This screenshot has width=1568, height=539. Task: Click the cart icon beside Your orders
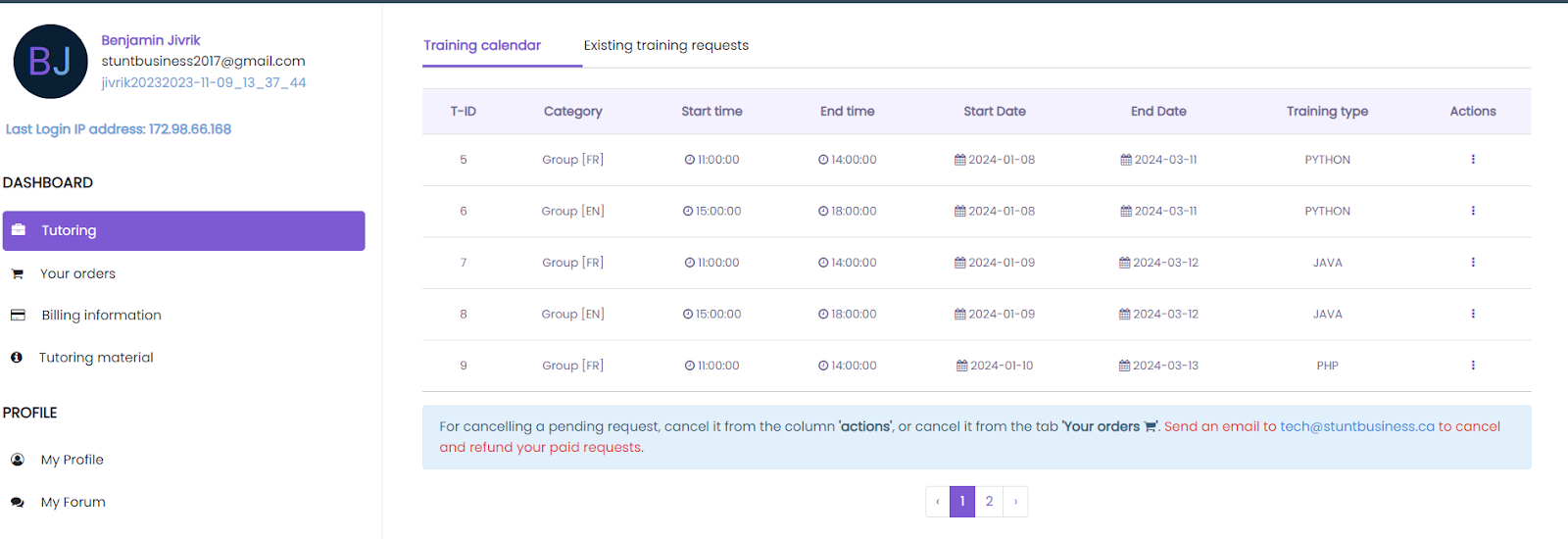coord(17,273)
